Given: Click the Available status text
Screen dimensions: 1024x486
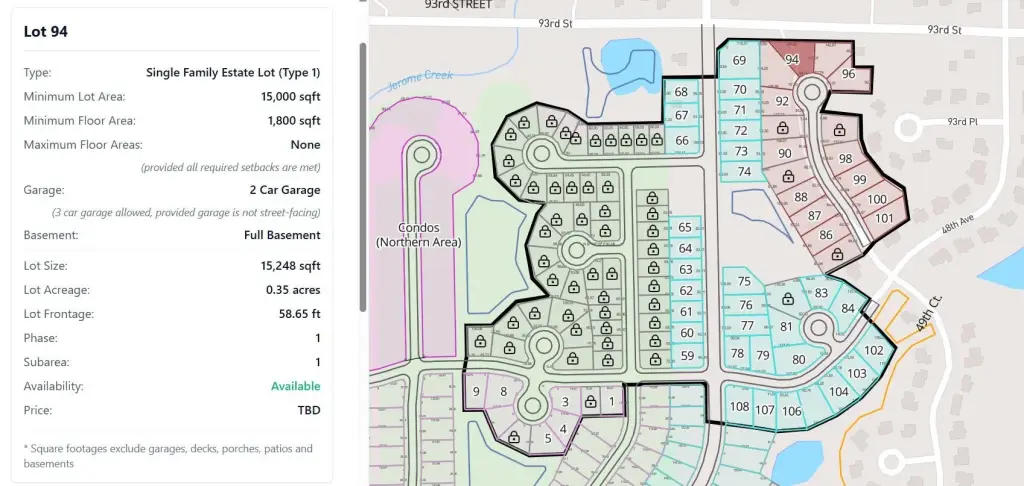Looking at the screenshot, I should [295, 386].
